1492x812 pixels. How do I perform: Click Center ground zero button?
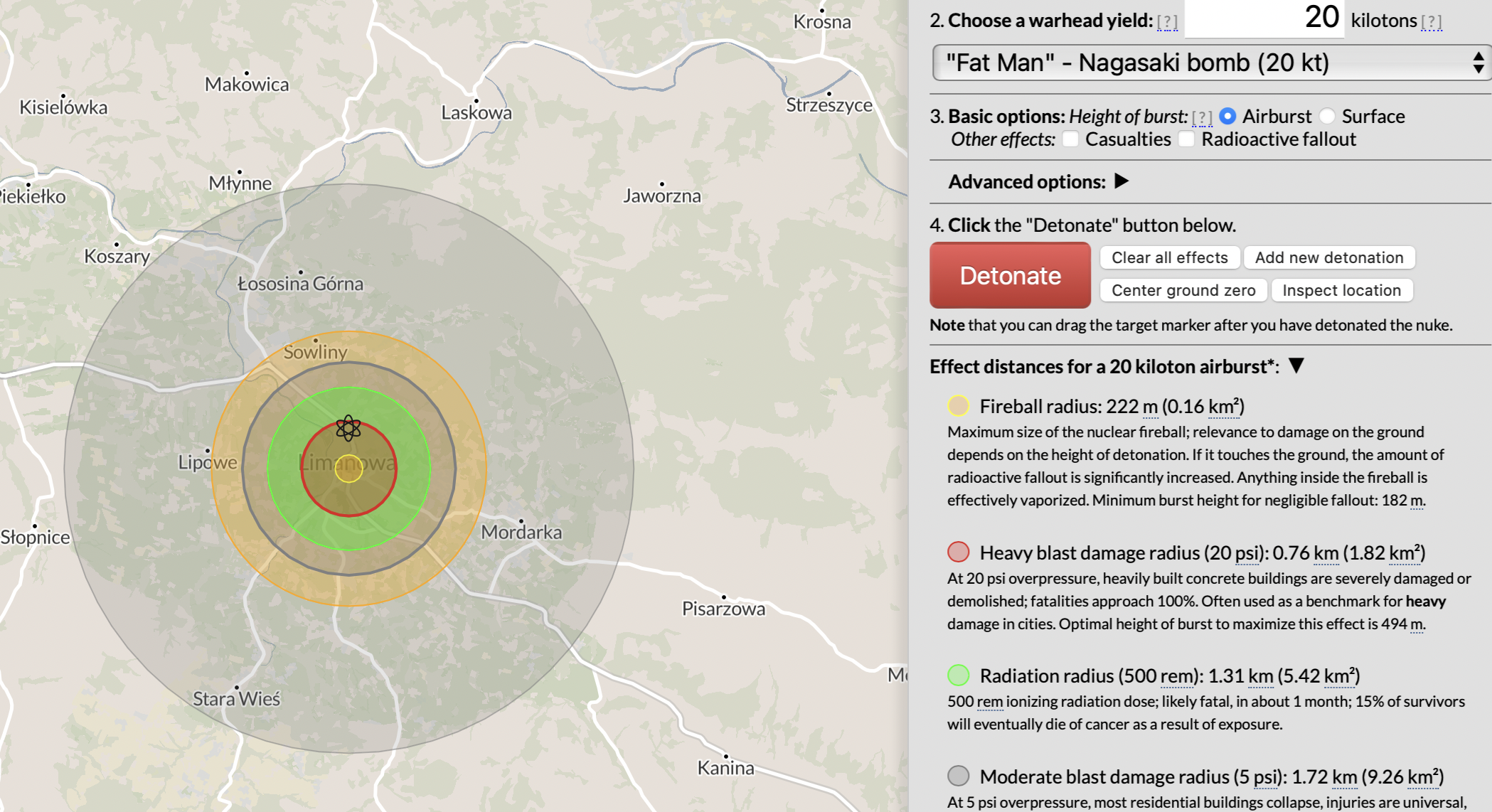(x=1183, y=290)
